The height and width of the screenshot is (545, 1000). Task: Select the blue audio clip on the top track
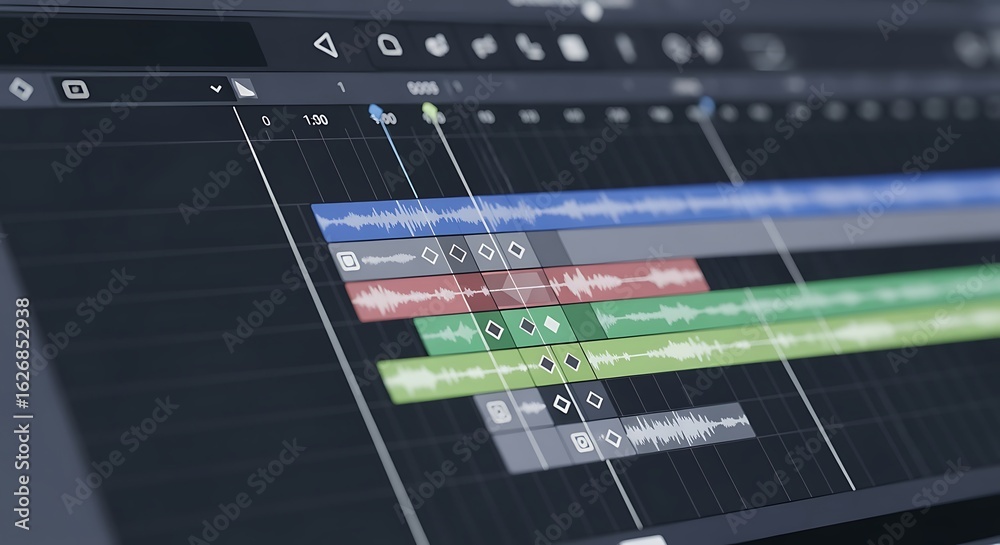657,204
